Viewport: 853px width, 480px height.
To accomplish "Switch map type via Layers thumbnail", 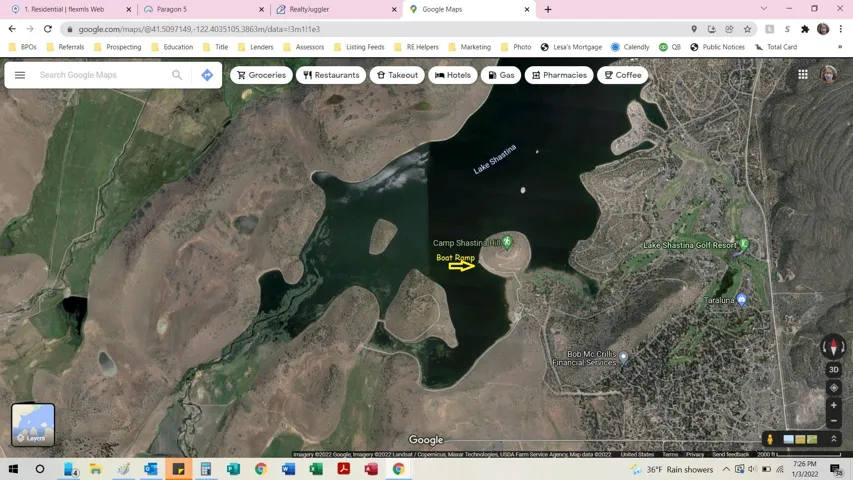I will point(33,424).
